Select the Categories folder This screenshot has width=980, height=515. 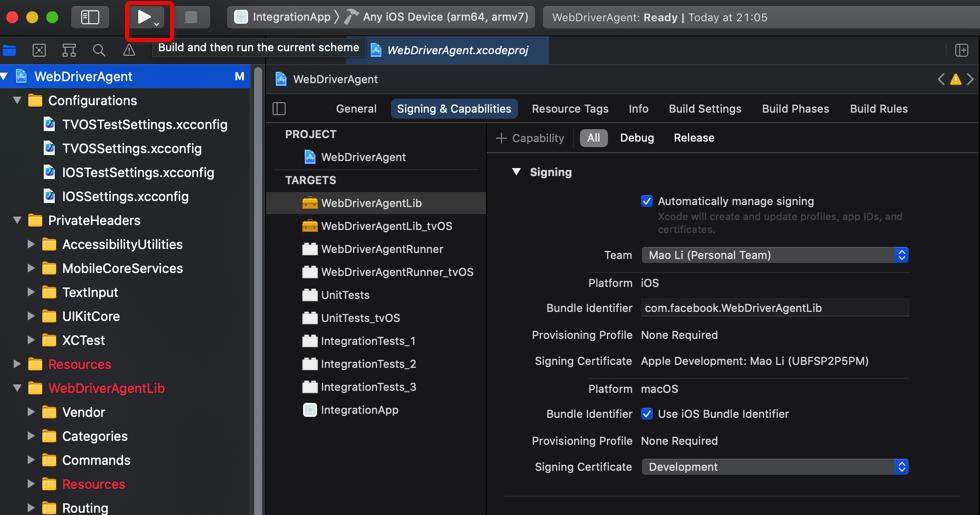tap(85, 436)
